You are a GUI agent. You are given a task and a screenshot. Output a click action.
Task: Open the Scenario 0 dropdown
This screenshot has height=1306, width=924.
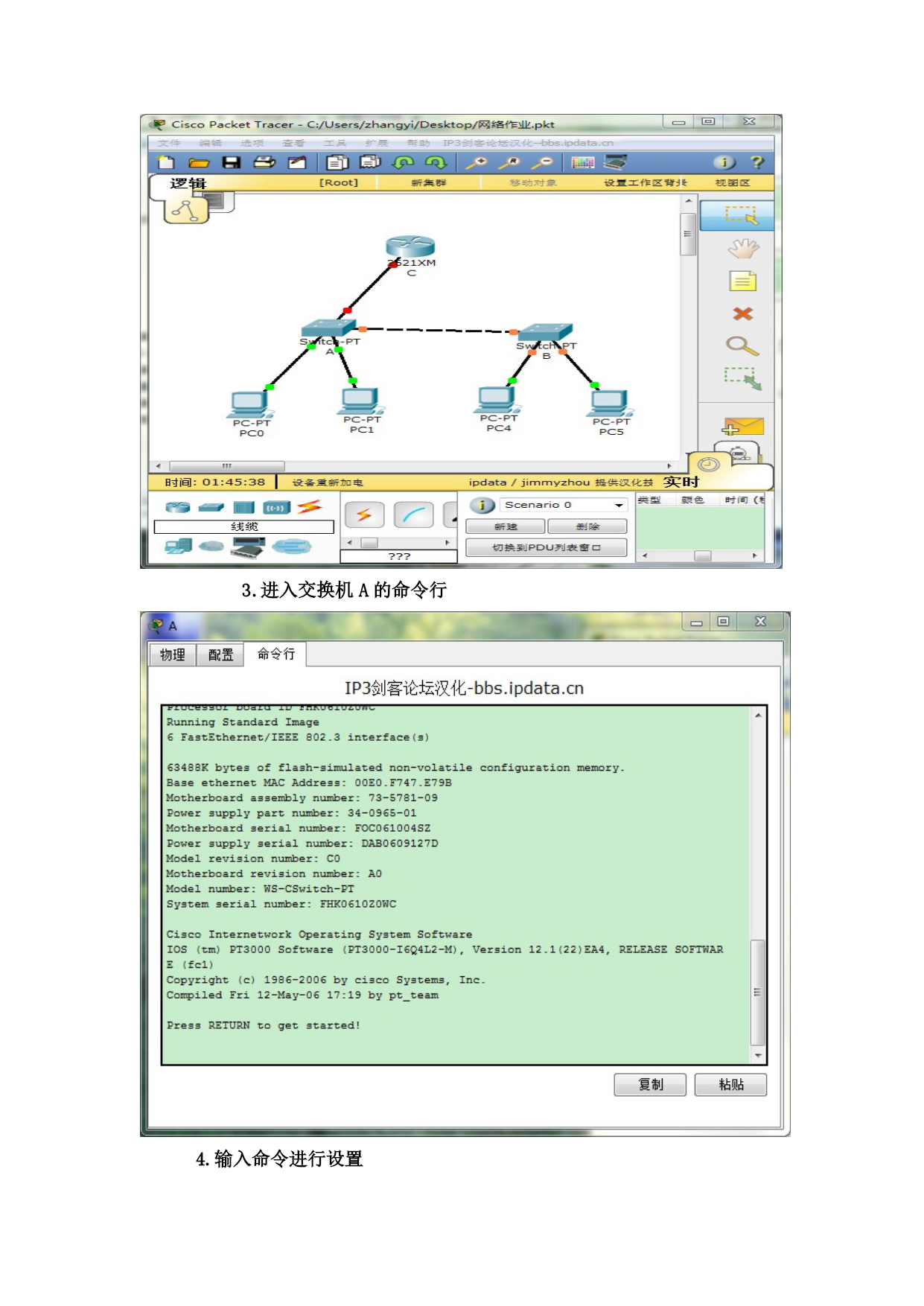(x=563, y=505)
